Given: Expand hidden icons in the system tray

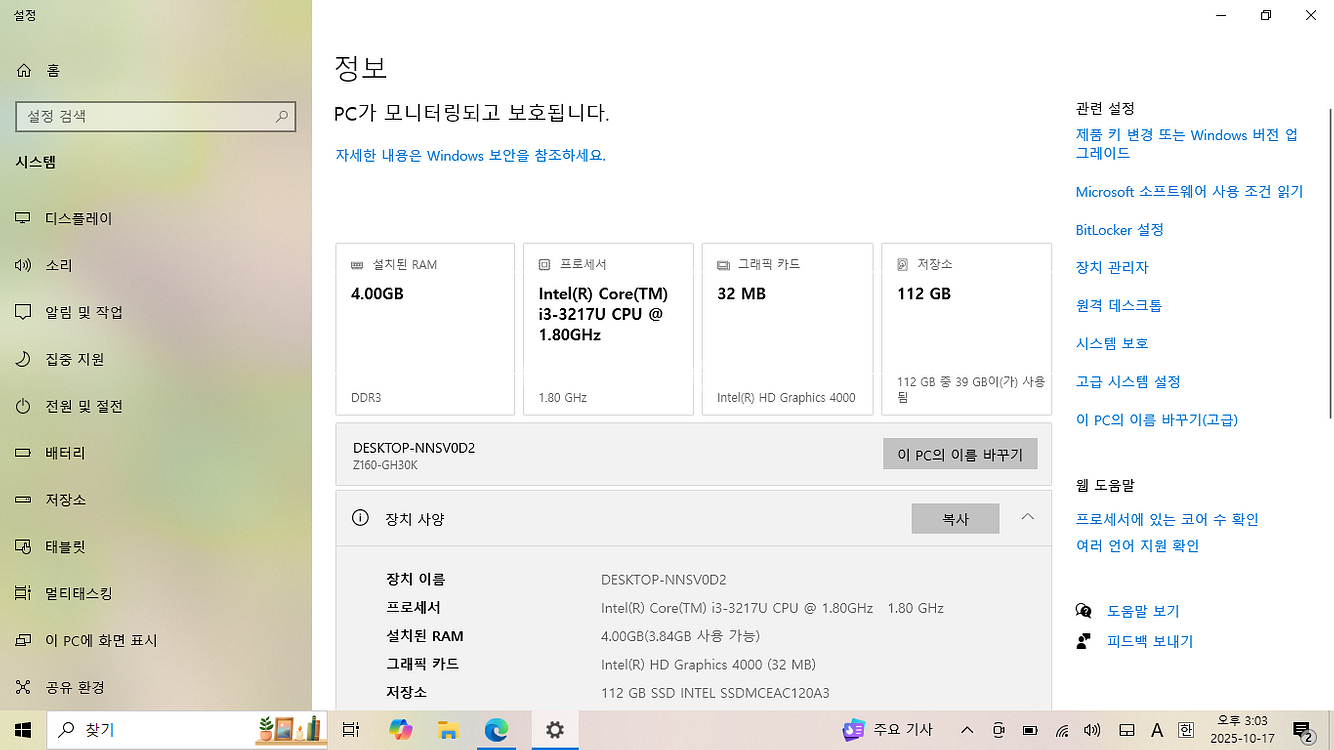Looking at the screenshot, I should click(x=967, y=729).
